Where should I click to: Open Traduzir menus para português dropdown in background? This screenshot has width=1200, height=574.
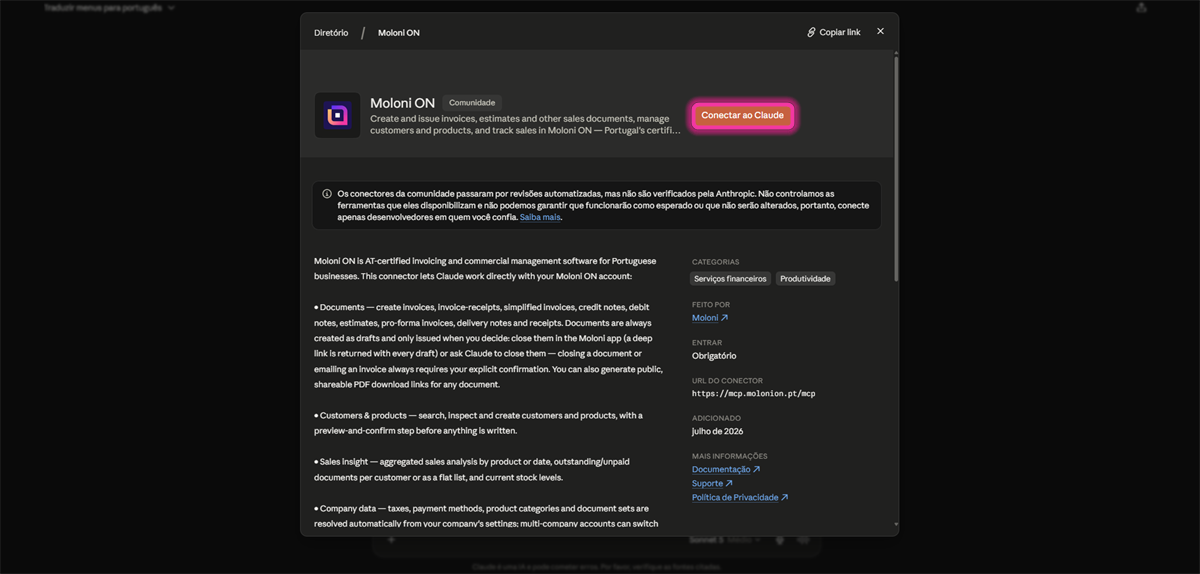click(x=109, y=8)
